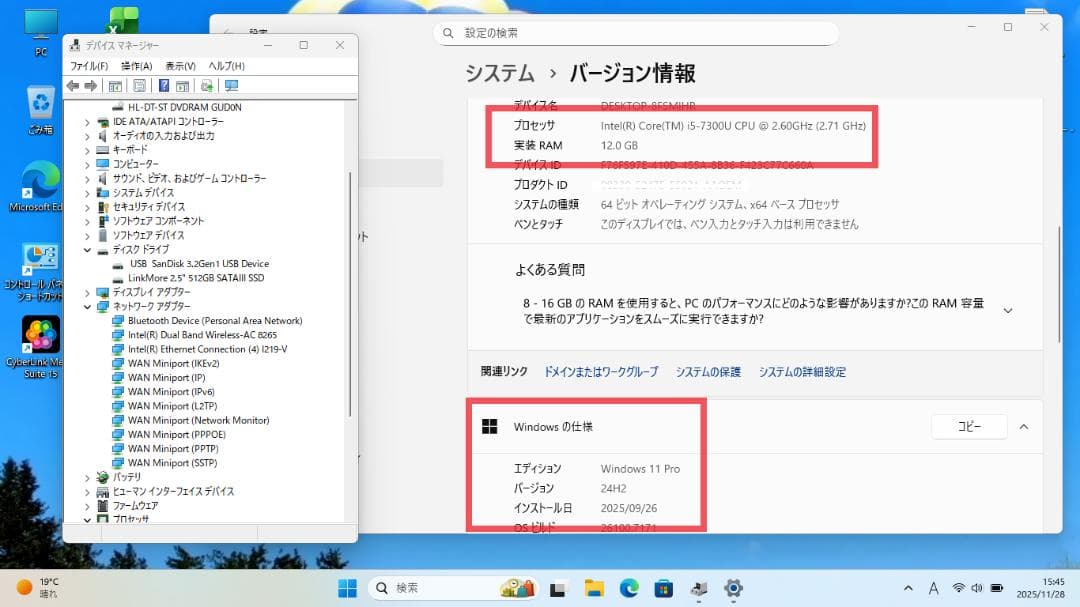
Task: Click the back arrow in Device Manager toolbar
Action: point(73,86)
